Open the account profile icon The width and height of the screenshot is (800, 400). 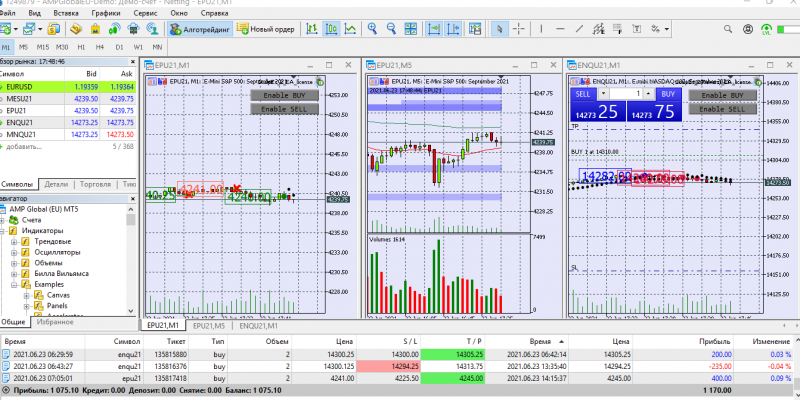(x=748, y=29)
